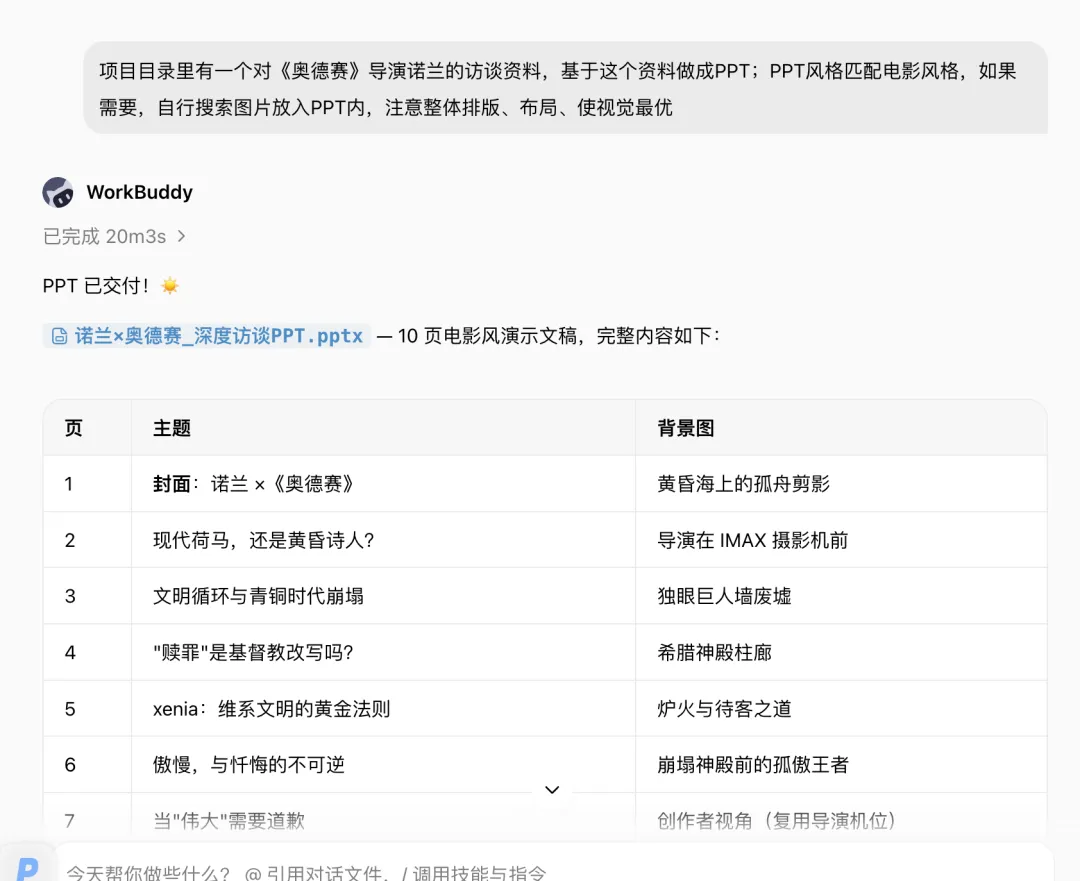Click the user request message bubble

[565, 88]
